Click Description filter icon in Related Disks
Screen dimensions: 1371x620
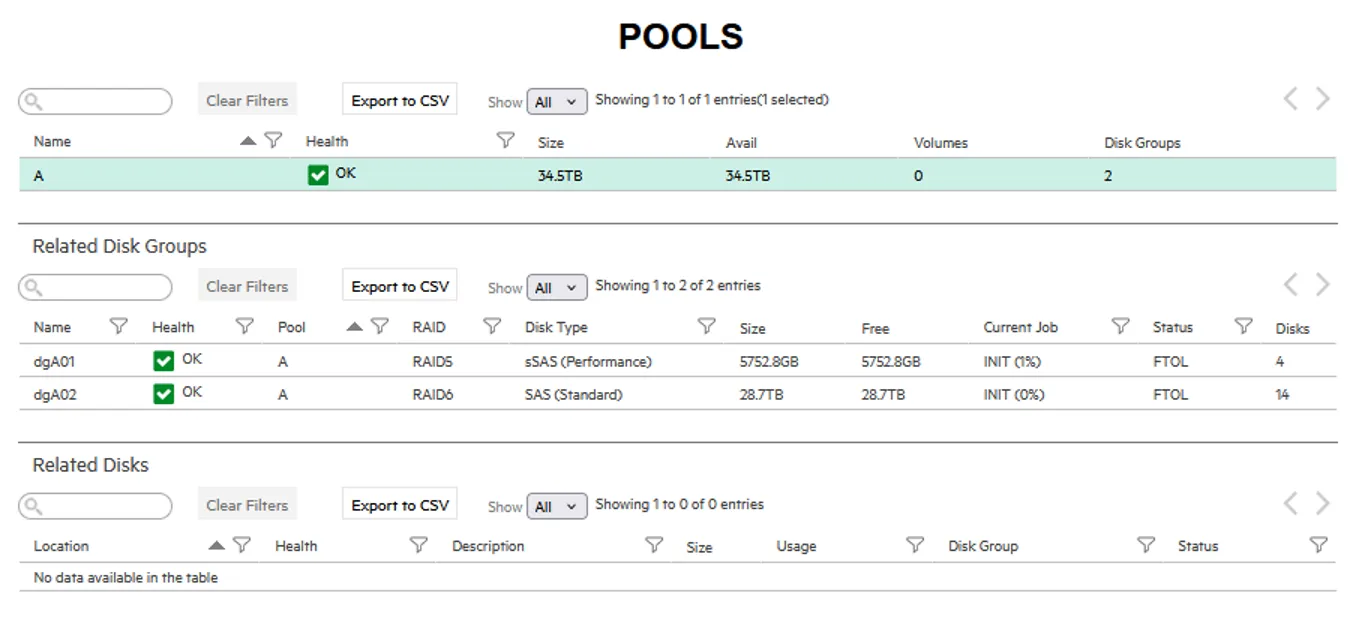click(x=654, y=546)
